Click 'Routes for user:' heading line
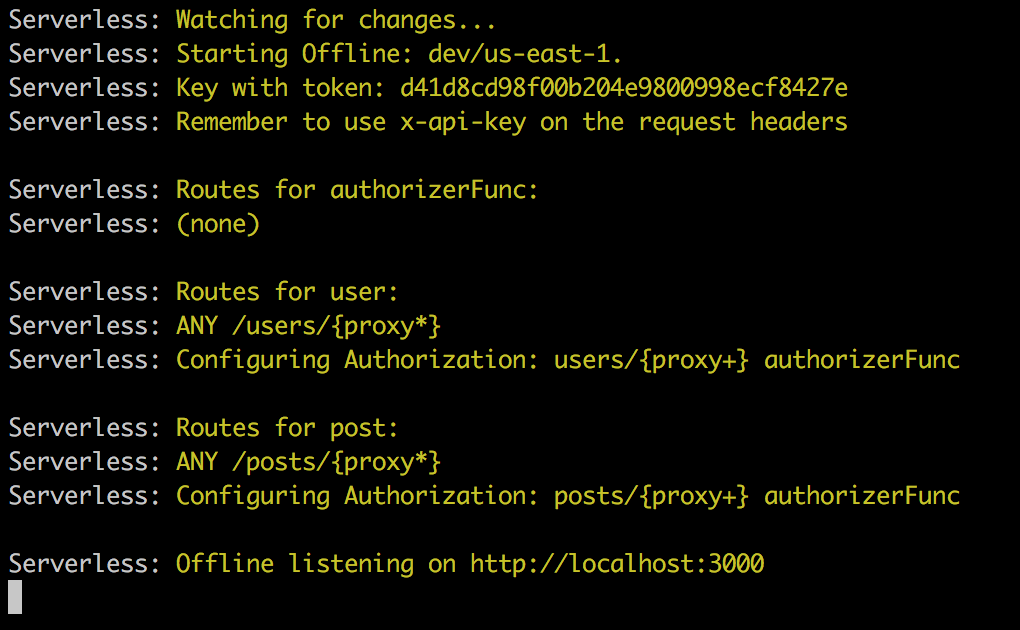 click(x=287, y=292)
